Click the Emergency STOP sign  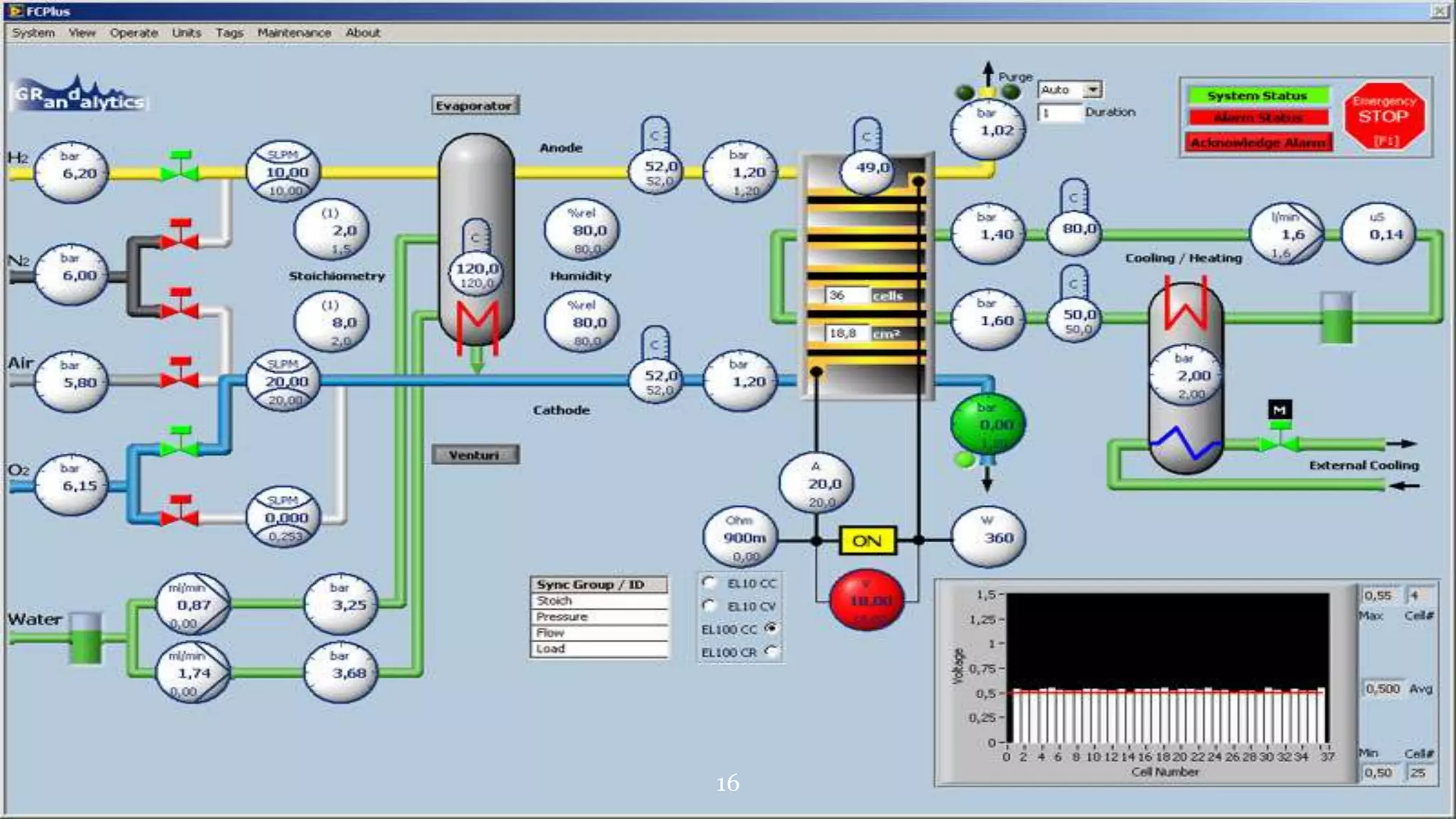[1383, 117]
